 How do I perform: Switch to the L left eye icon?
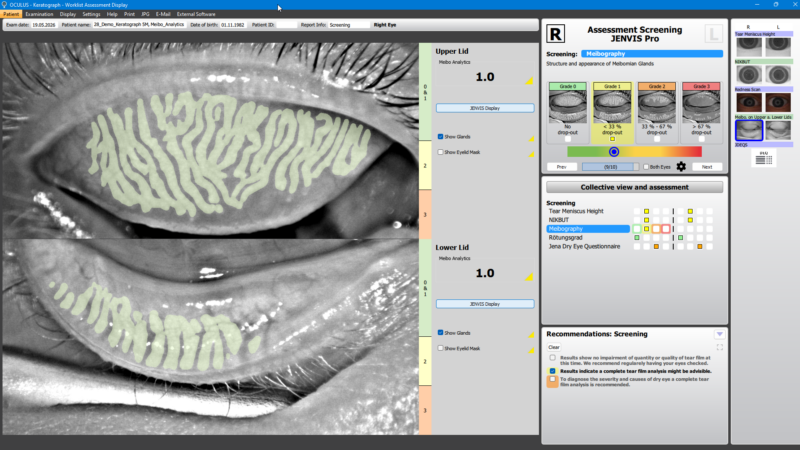[x=713, y=34]
